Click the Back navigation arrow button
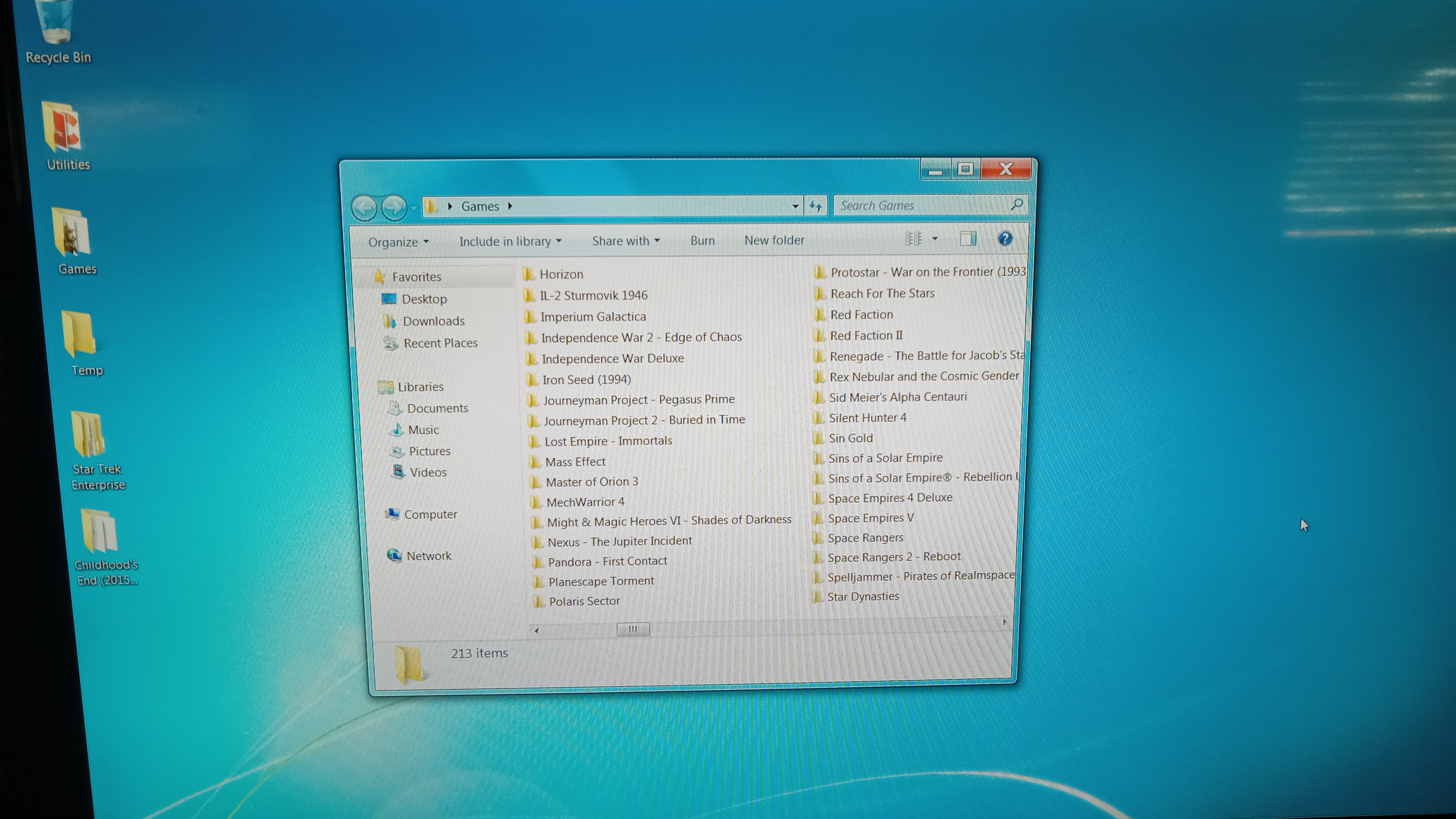The width and height of the screenshot is (1456, 819). [364, 208]
